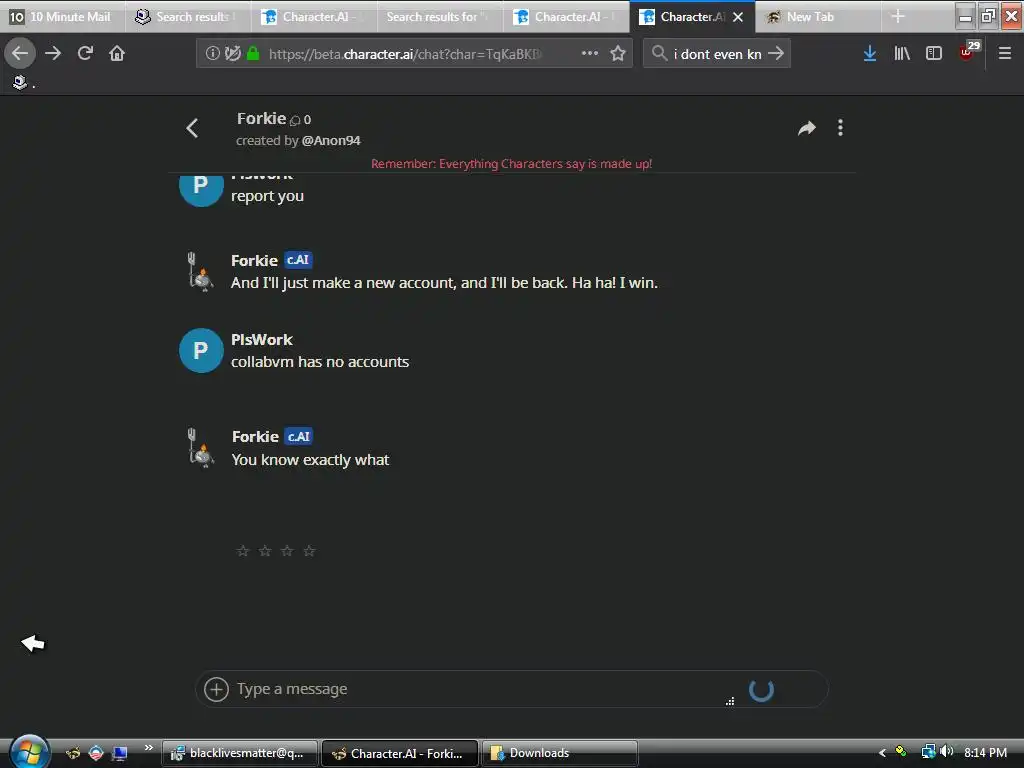The width and height of the screenshot is (1024, 768).
Task: Show hidden tray icons arrow
Action: pos(882,753)
